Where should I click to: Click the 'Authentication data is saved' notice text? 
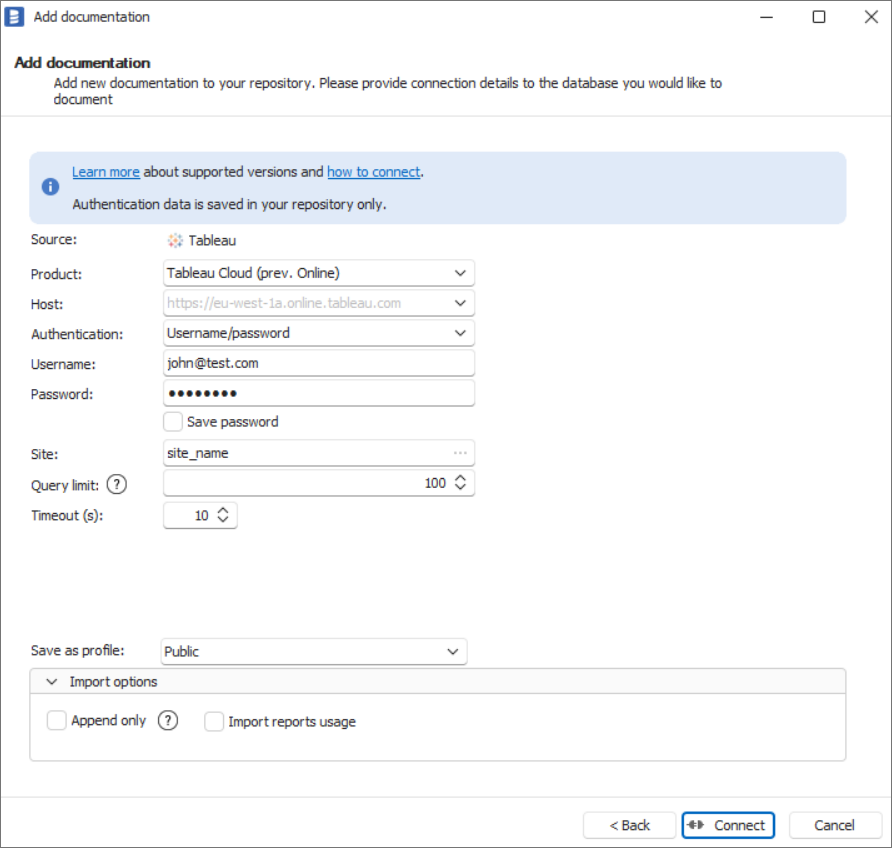click(229, 204)
